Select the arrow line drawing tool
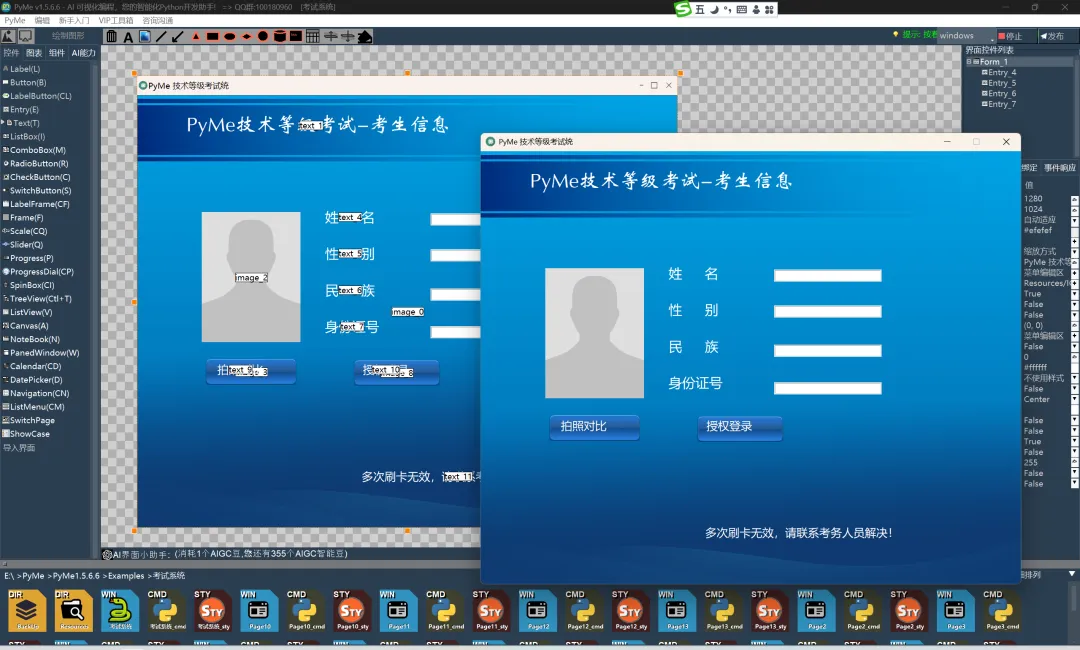 [x=178, y=36]
